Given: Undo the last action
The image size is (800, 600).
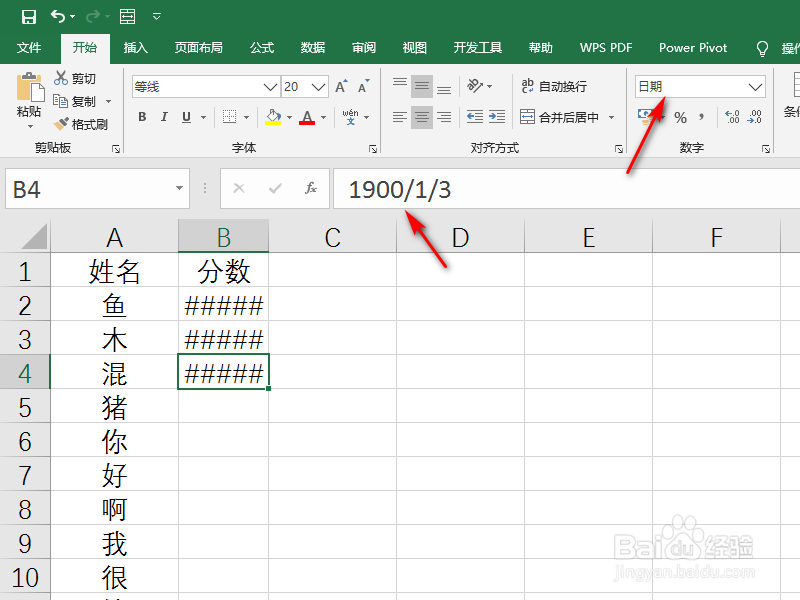Looking at the screenshot, I should (57, 16).
